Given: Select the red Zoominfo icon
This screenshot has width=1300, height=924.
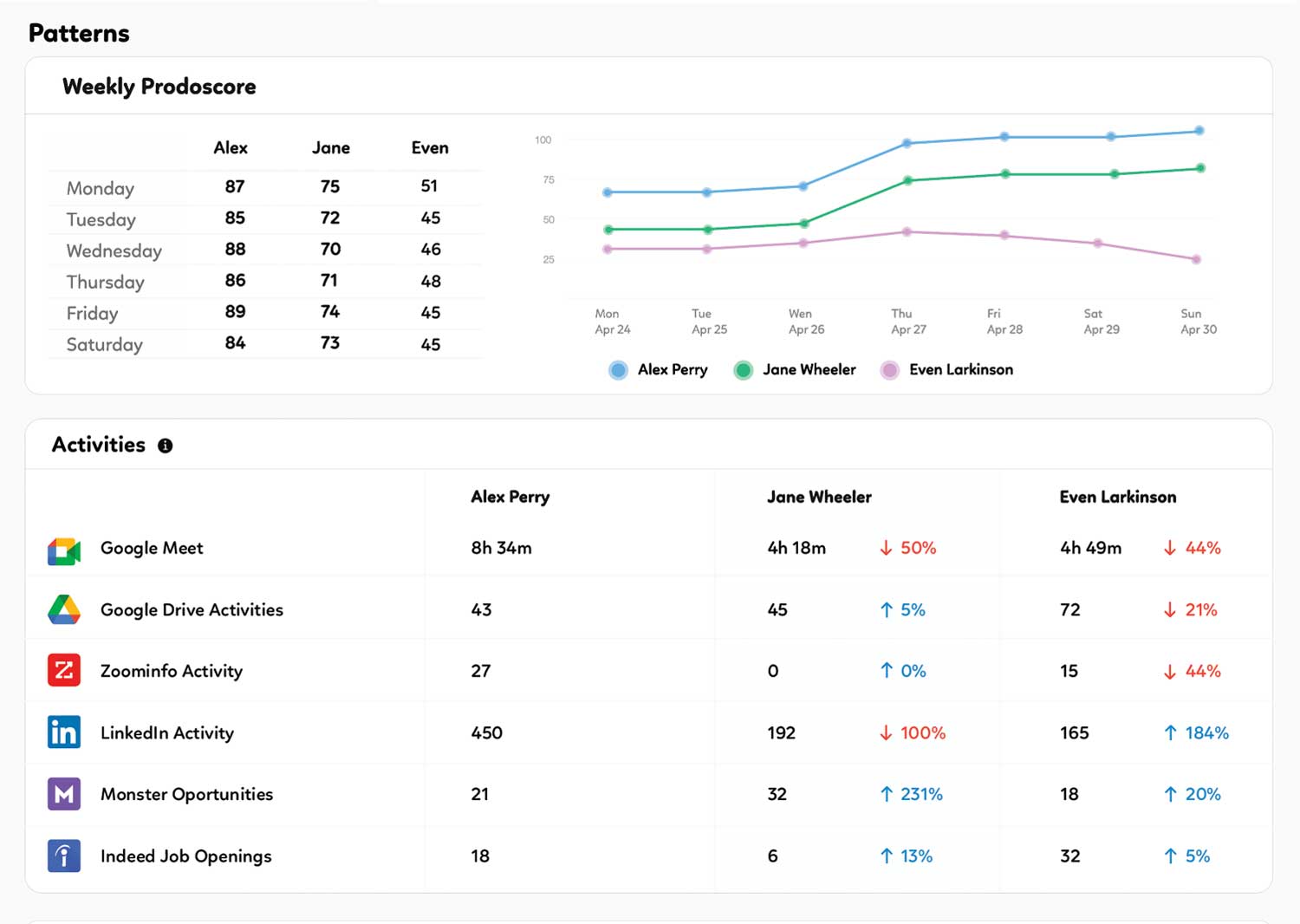Looking at the screenshot, I should (x=64, y=670).
